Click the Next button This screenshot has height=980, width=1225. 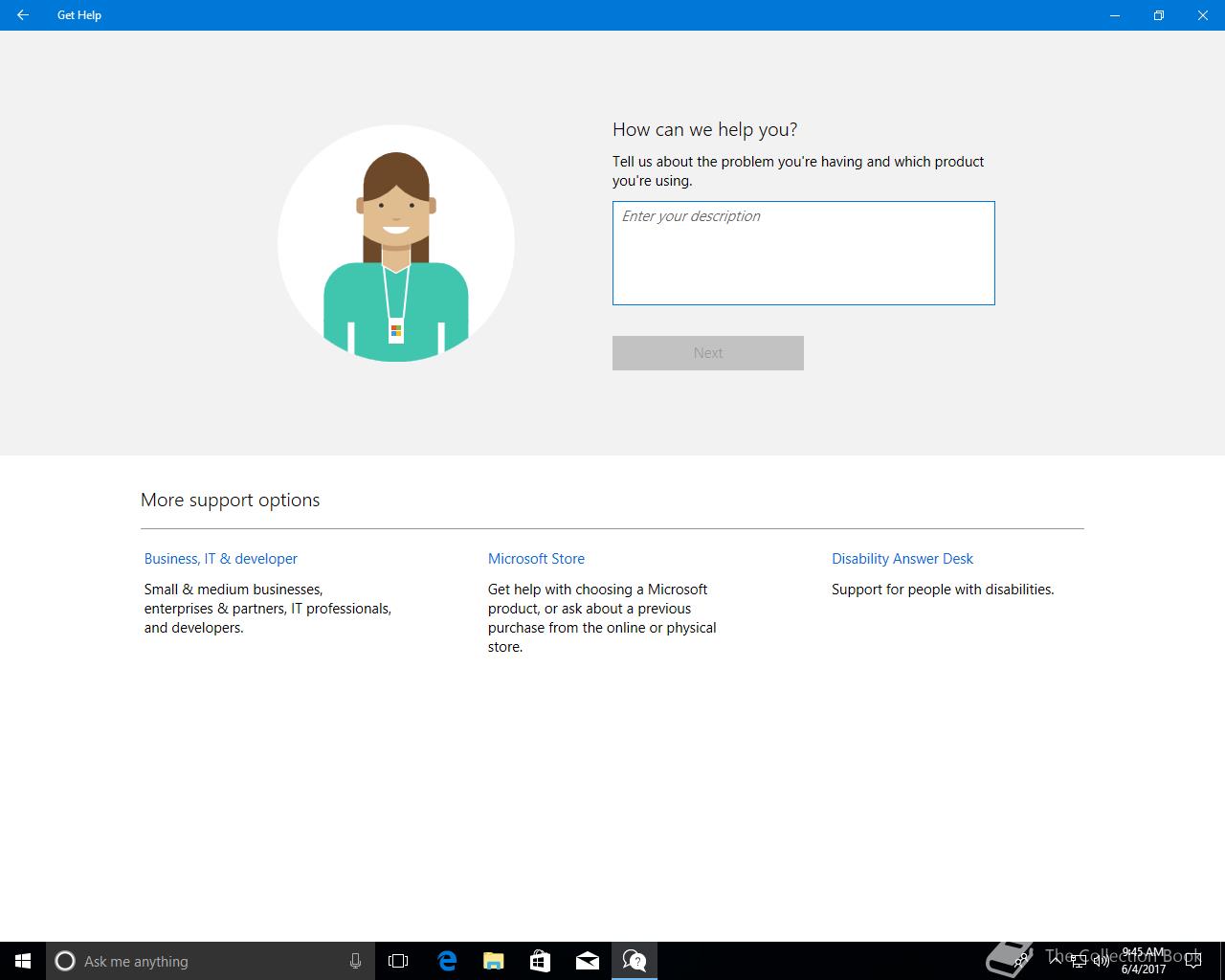[708, 353]
